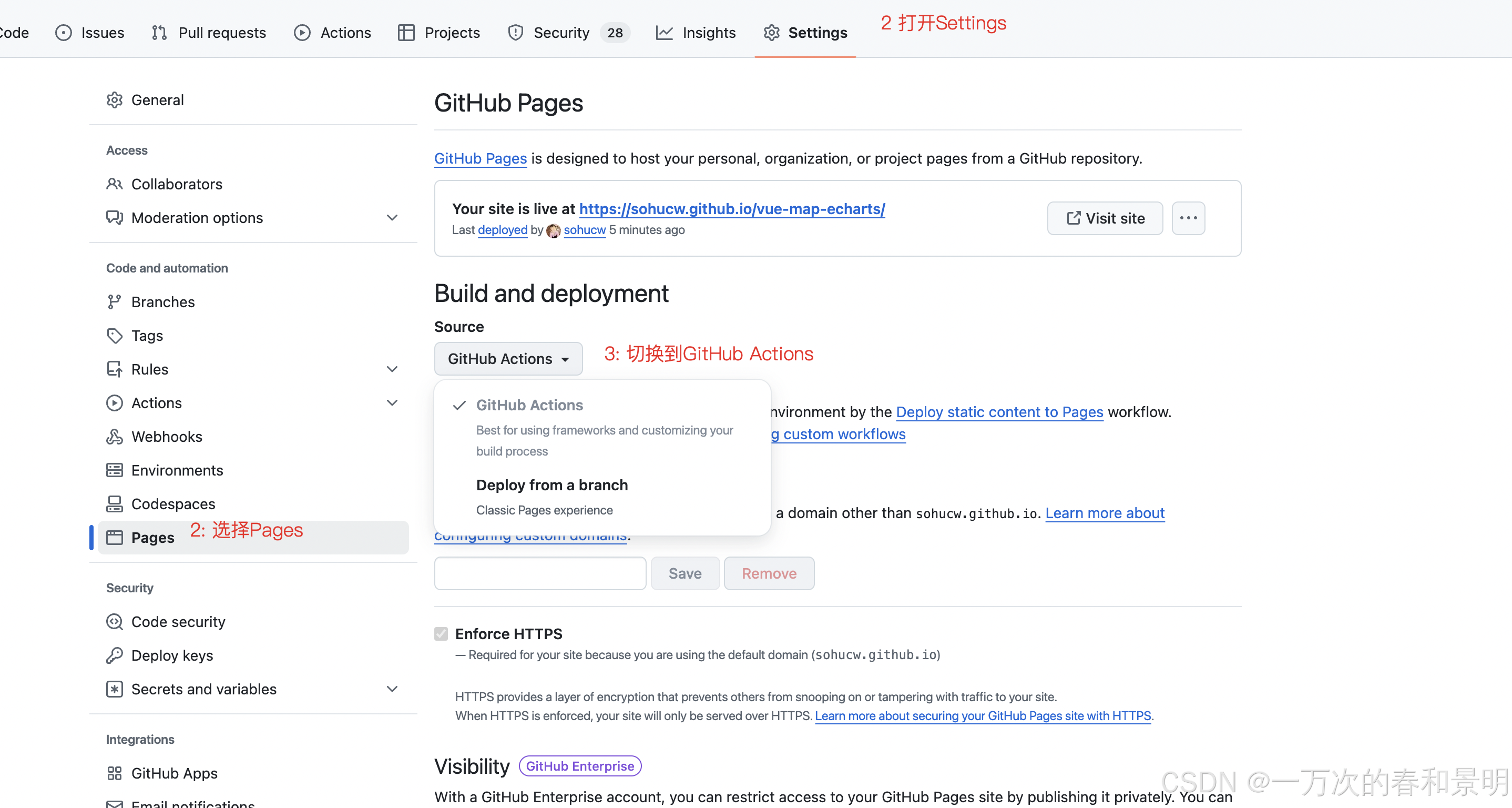Switch to the Insights tab
The image size is (1512, 808).
(x=696, y=32)
